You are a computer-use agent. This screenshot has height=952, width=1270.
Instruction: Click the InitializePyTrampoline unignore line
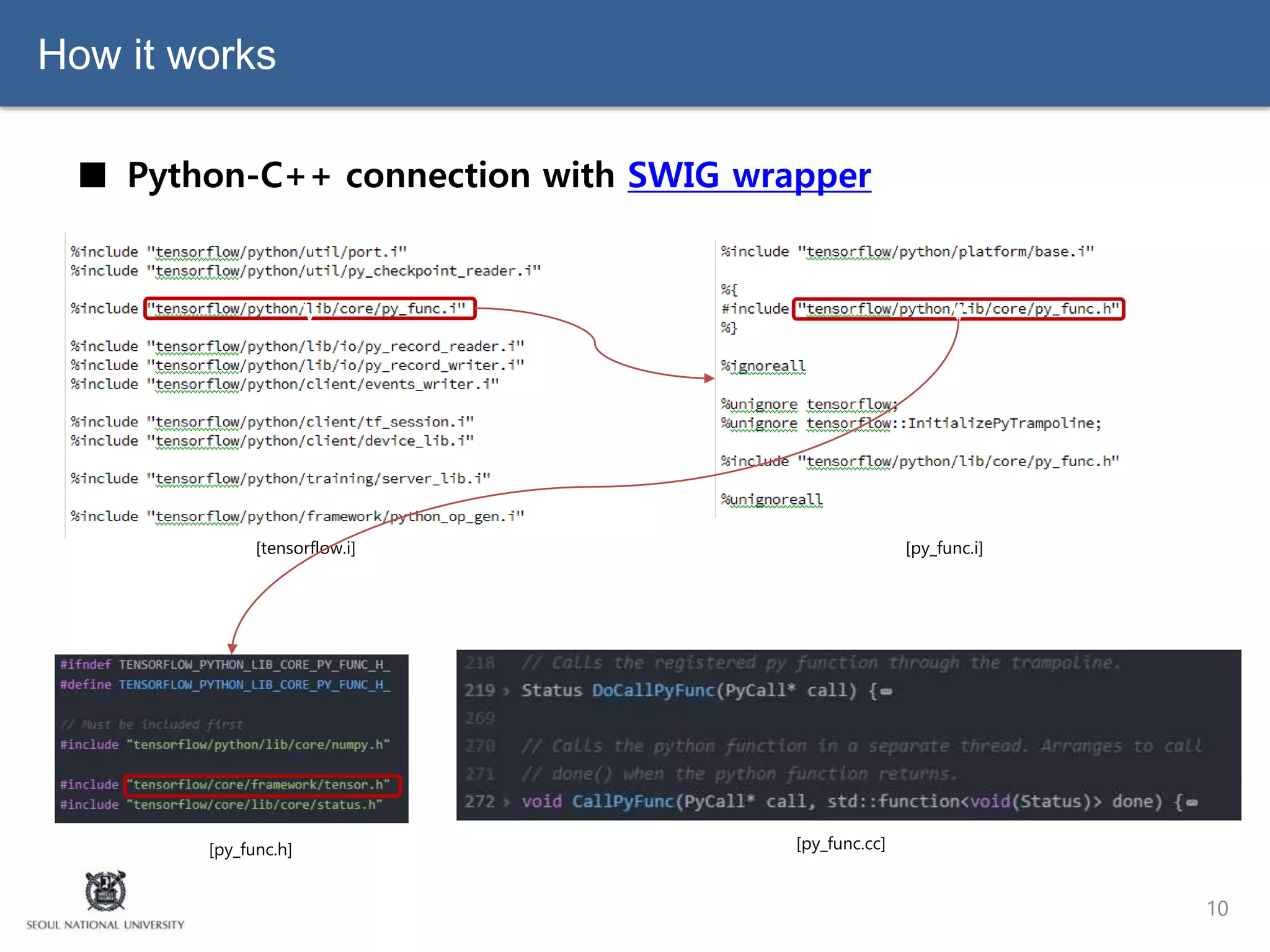coord(910,423)
